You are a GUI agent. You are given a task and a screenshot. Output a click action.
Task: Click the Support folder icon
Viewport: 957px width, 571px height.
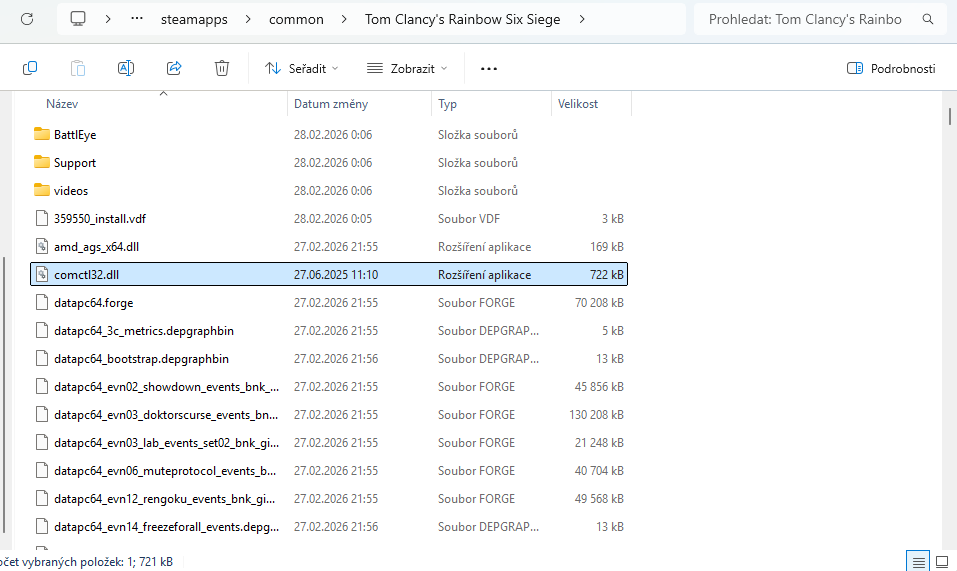tap(42, 162)
